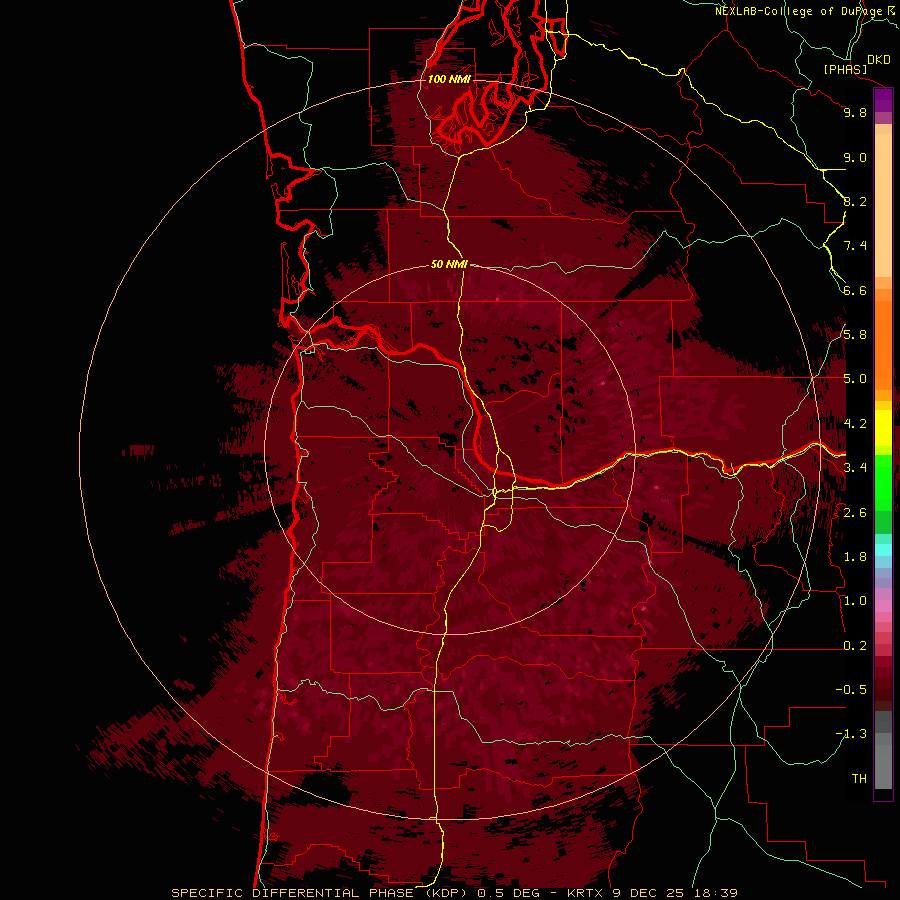The width and height of the screenshot is (900, 900).
Task: Click the KRTX radar site identifier
Action: 586,893
